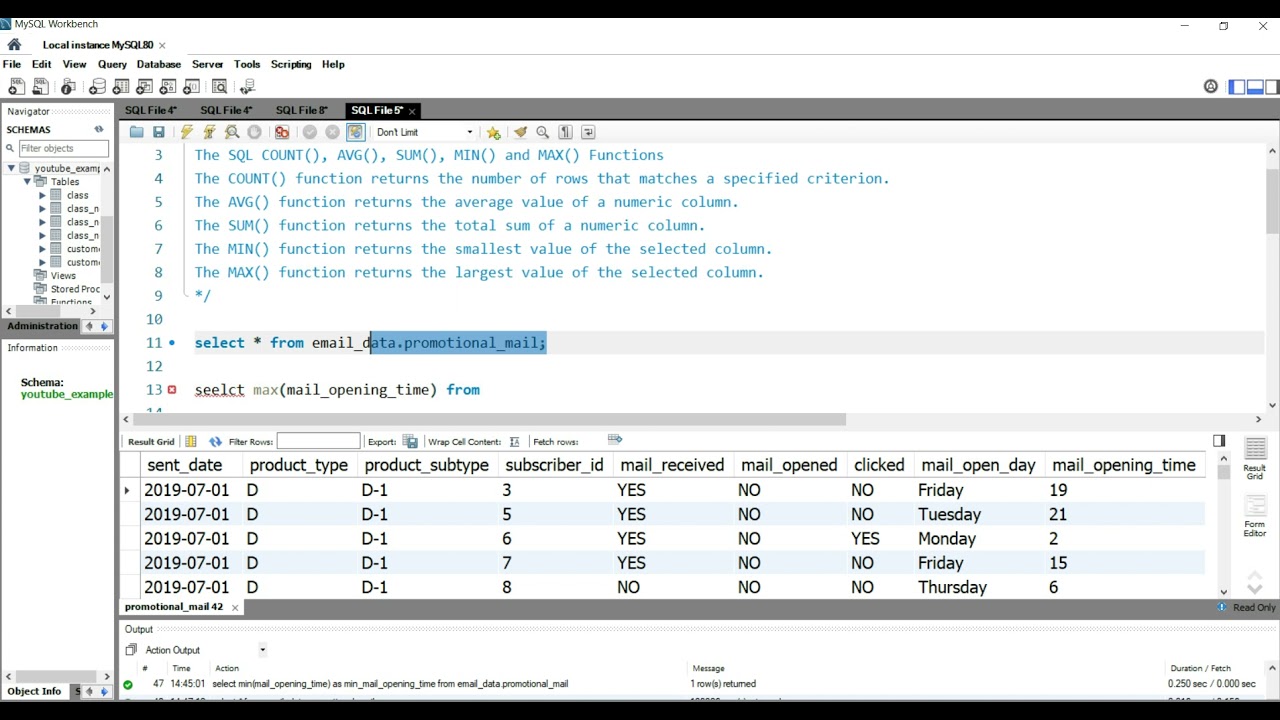Viewport: 1280px width, 720px height.
Task: Commit the transaction icon
Action: [310, 132]
